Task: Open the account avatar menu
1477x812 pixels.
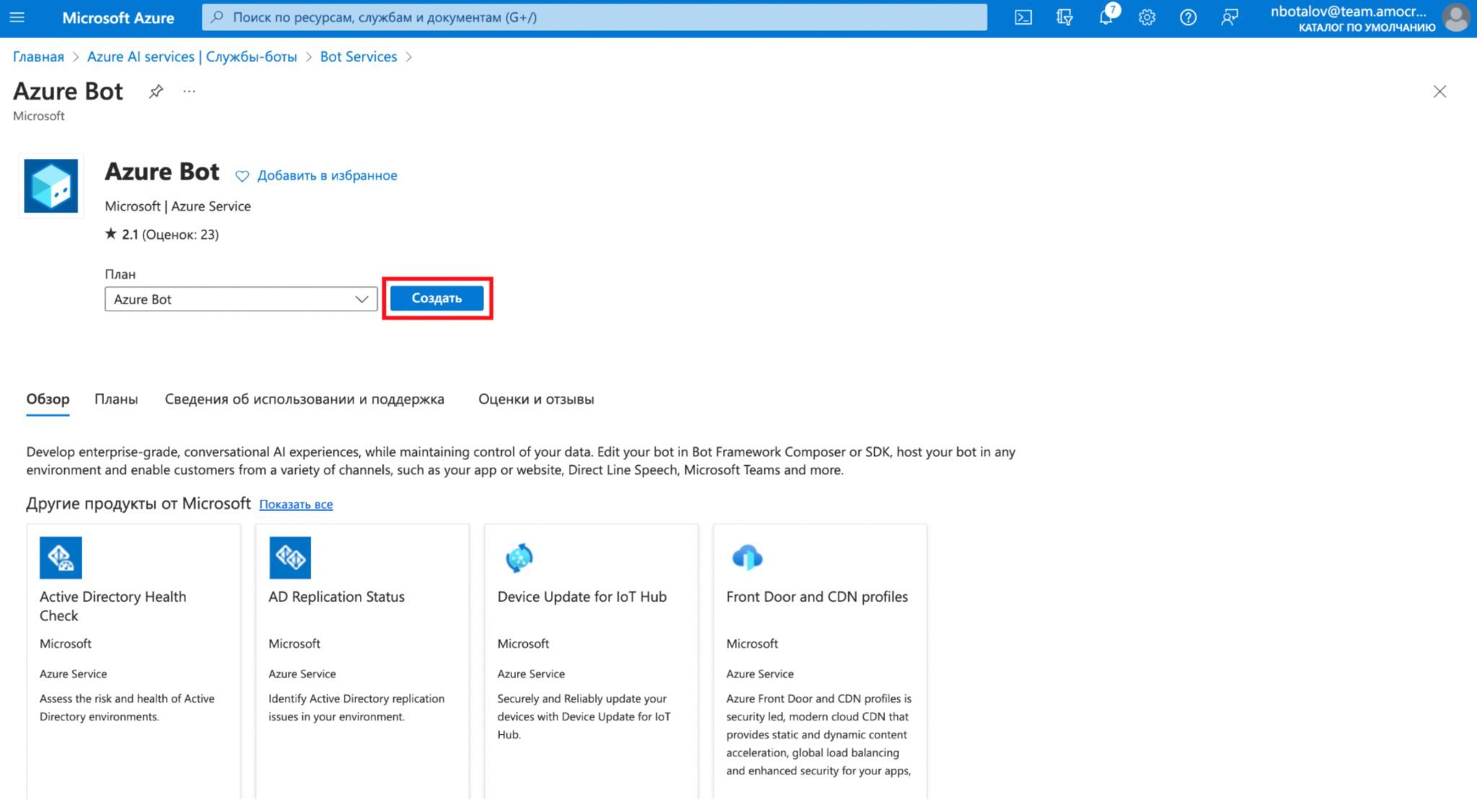Action: point(1455,17)
